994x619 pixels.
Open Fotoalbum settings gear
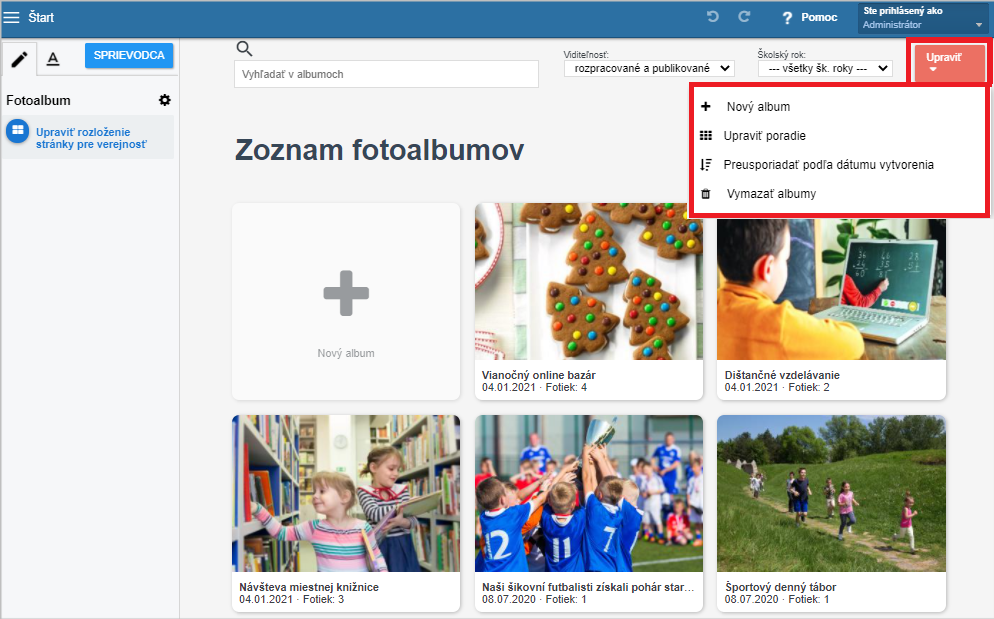coord(165,100)
